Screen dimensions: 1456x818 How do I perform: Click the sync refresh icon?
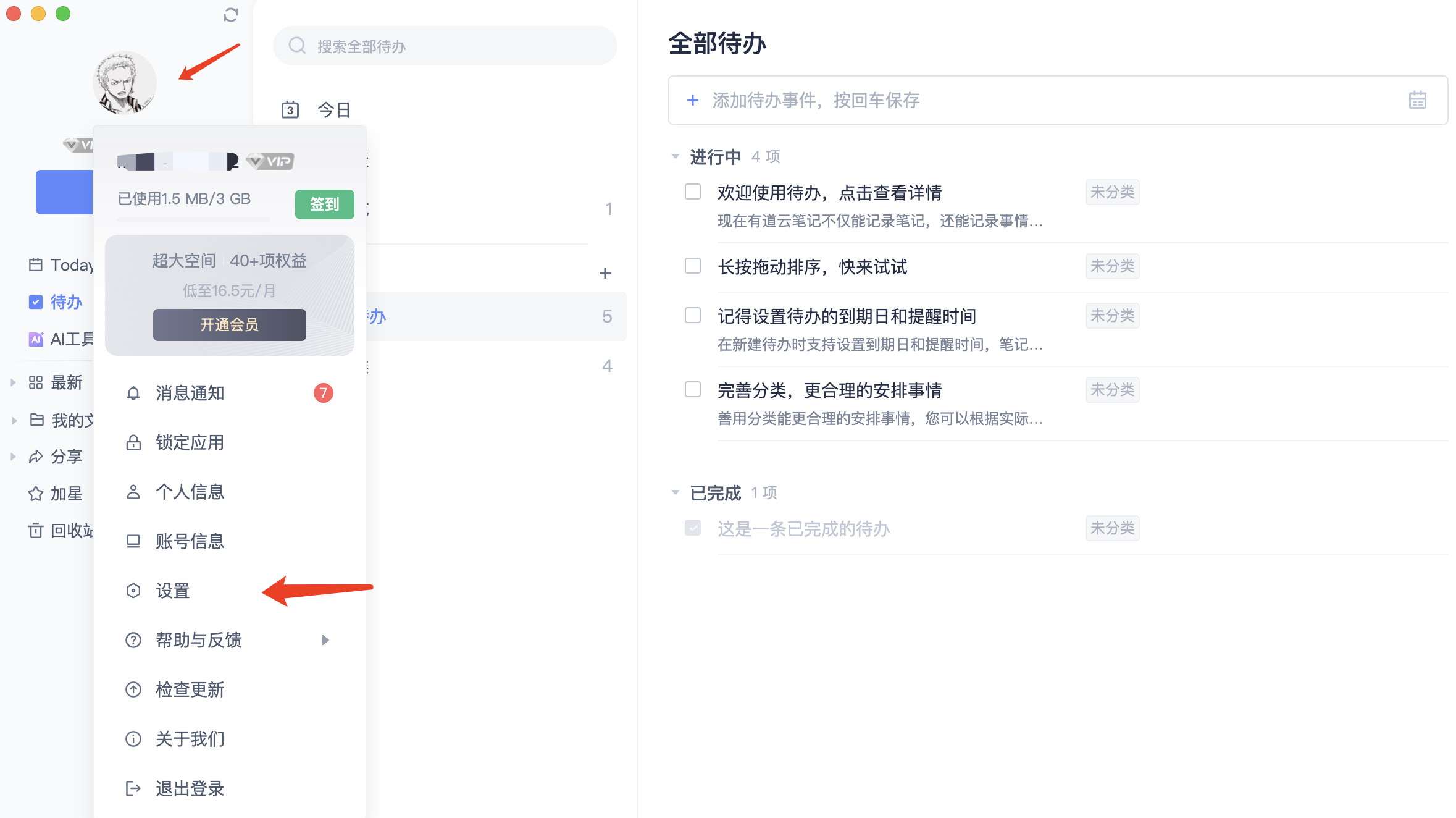click(x=231, y=15)
